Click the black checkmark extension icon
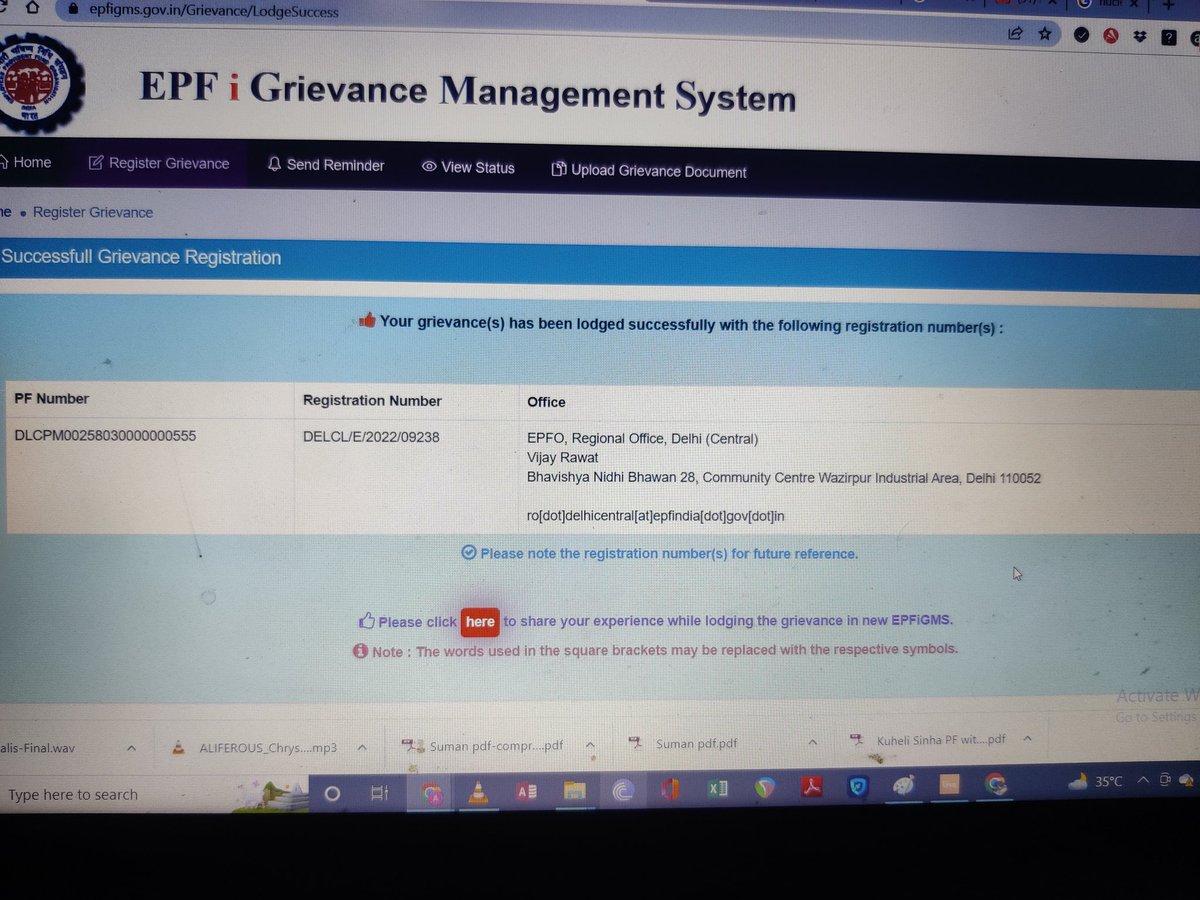1200x900 pixels. coord(1080,34)
